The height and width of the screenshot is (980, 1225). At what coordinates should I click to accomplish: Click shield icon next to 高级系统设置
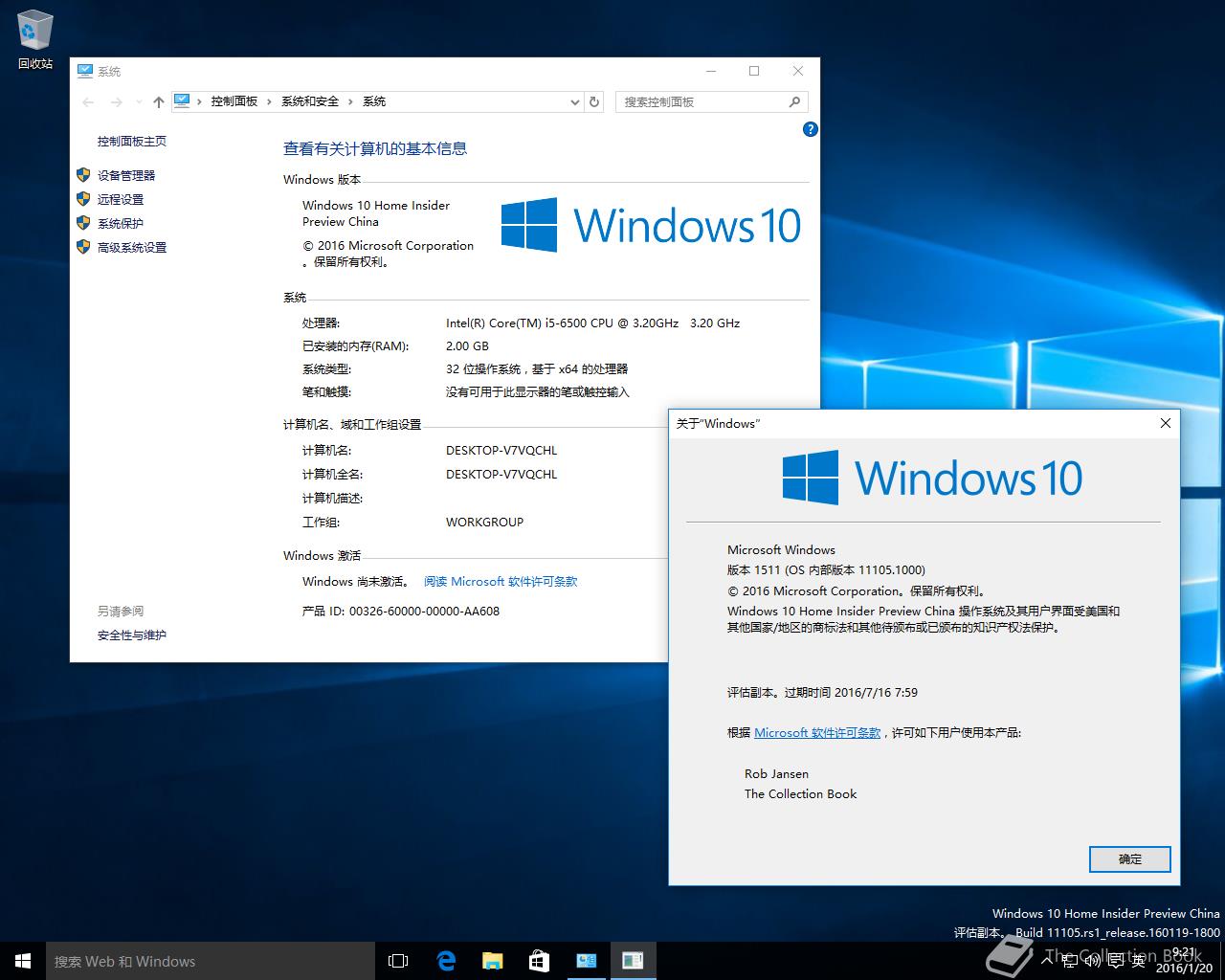[83, 247]
